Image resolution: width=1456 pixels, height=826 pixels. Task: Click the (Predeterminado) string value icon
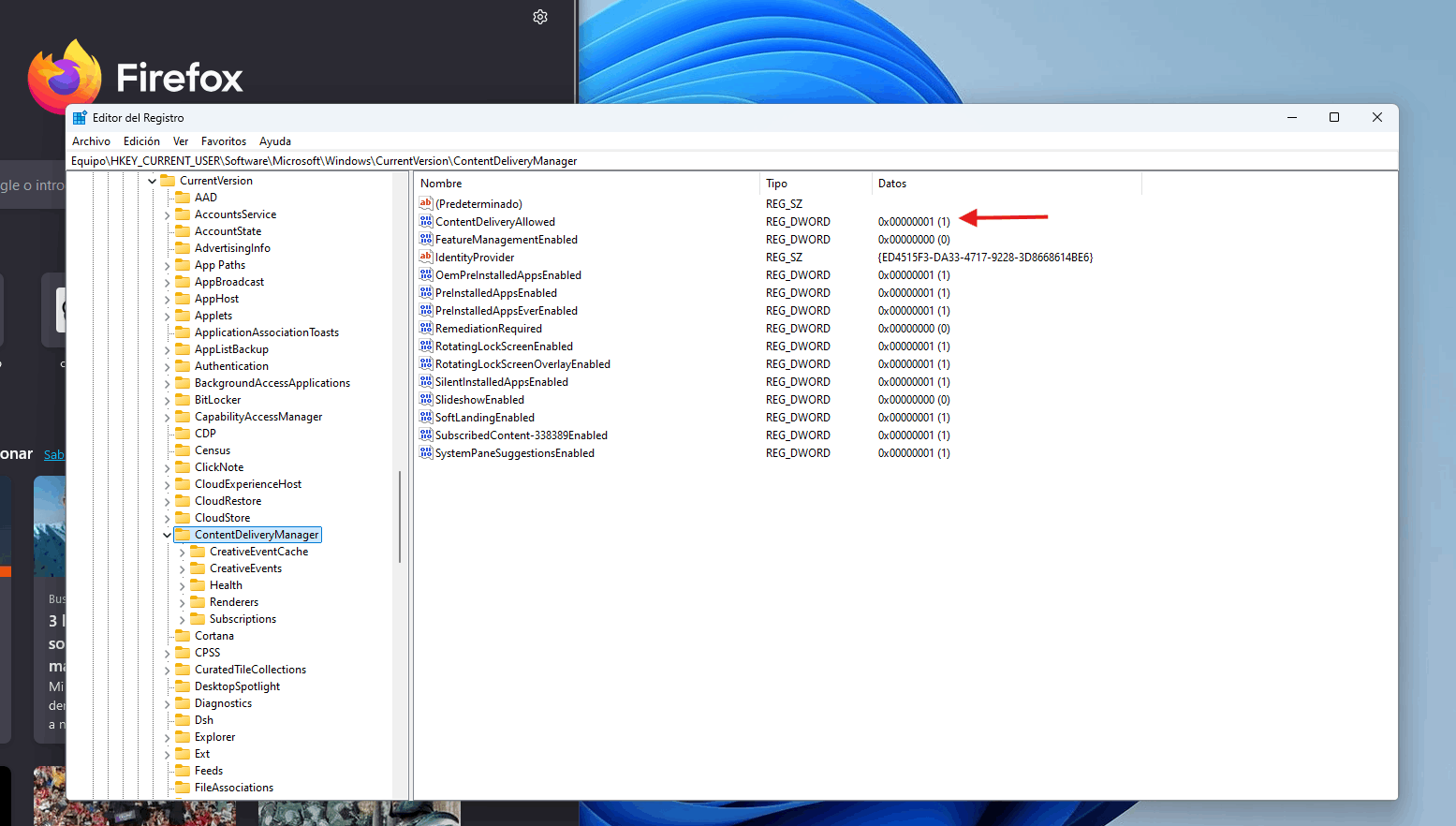426,203
